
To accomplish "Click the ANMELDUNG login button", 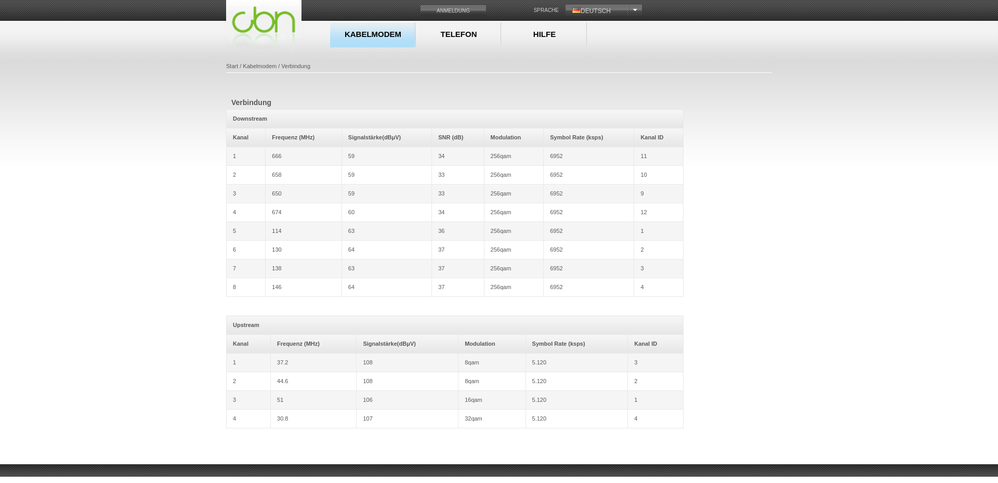I will [453, 10].
